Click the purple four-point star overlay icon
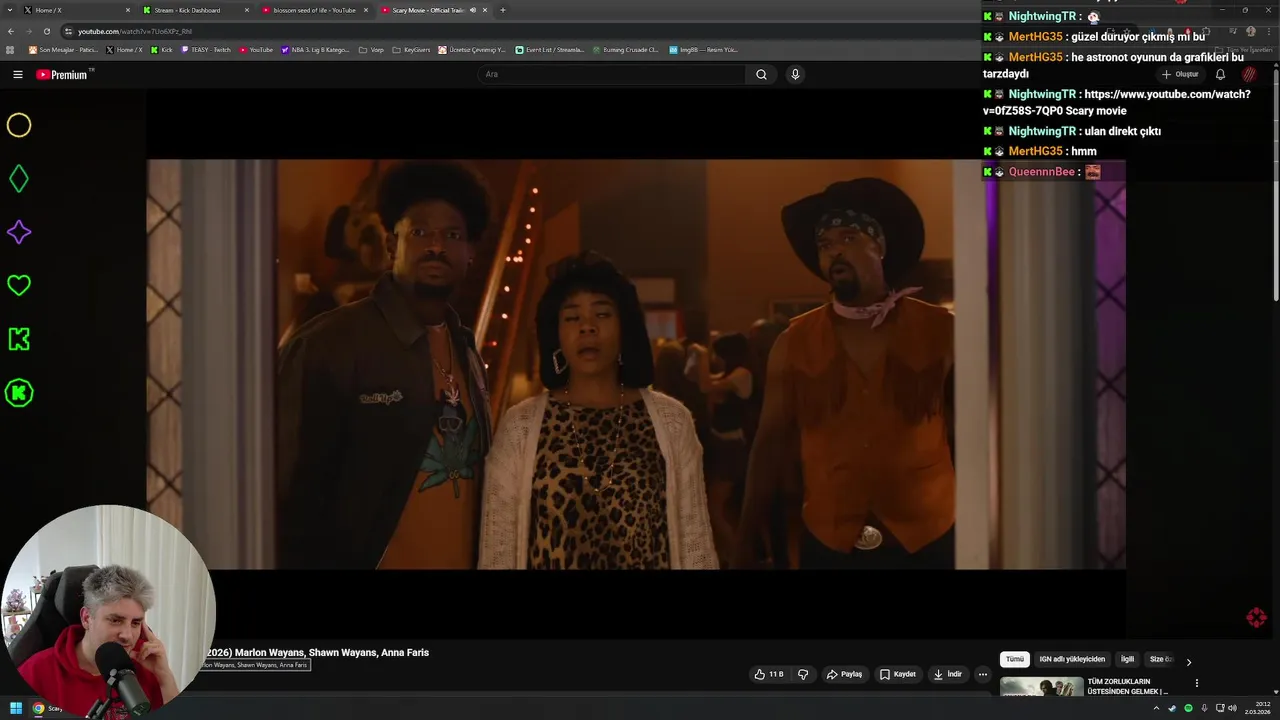1280x720 pixels. (x=19, y=232)
